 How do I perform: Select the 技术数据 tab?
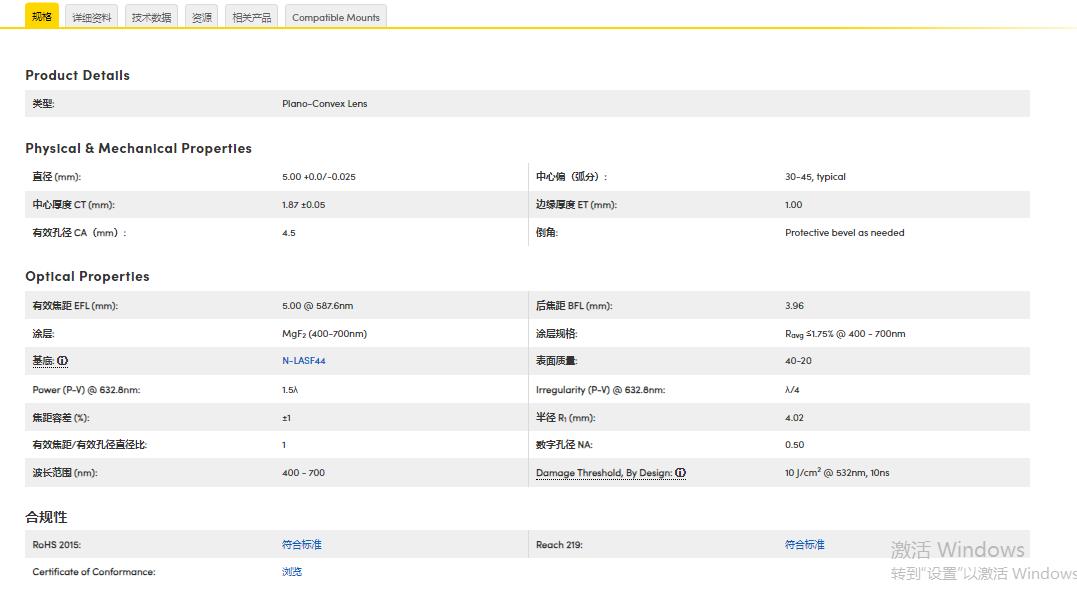pos(152,18)
